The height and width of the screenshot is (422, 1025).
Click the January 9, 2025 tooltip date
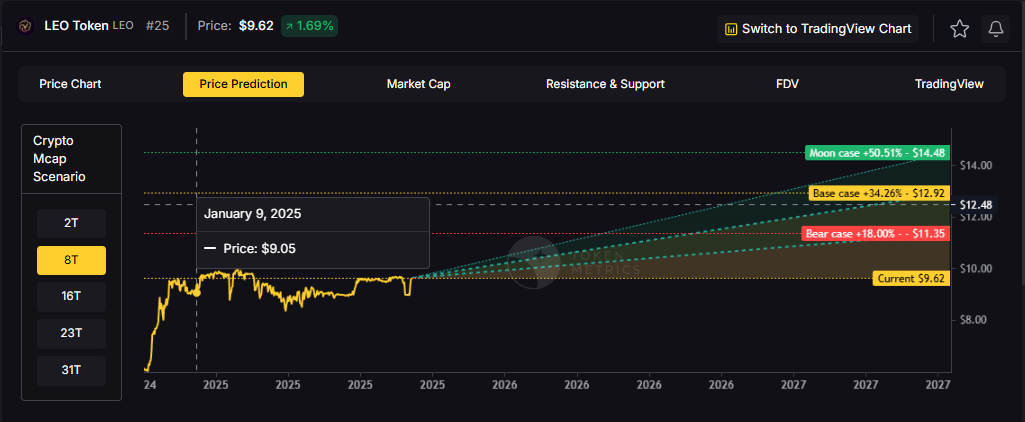(252, 214)
